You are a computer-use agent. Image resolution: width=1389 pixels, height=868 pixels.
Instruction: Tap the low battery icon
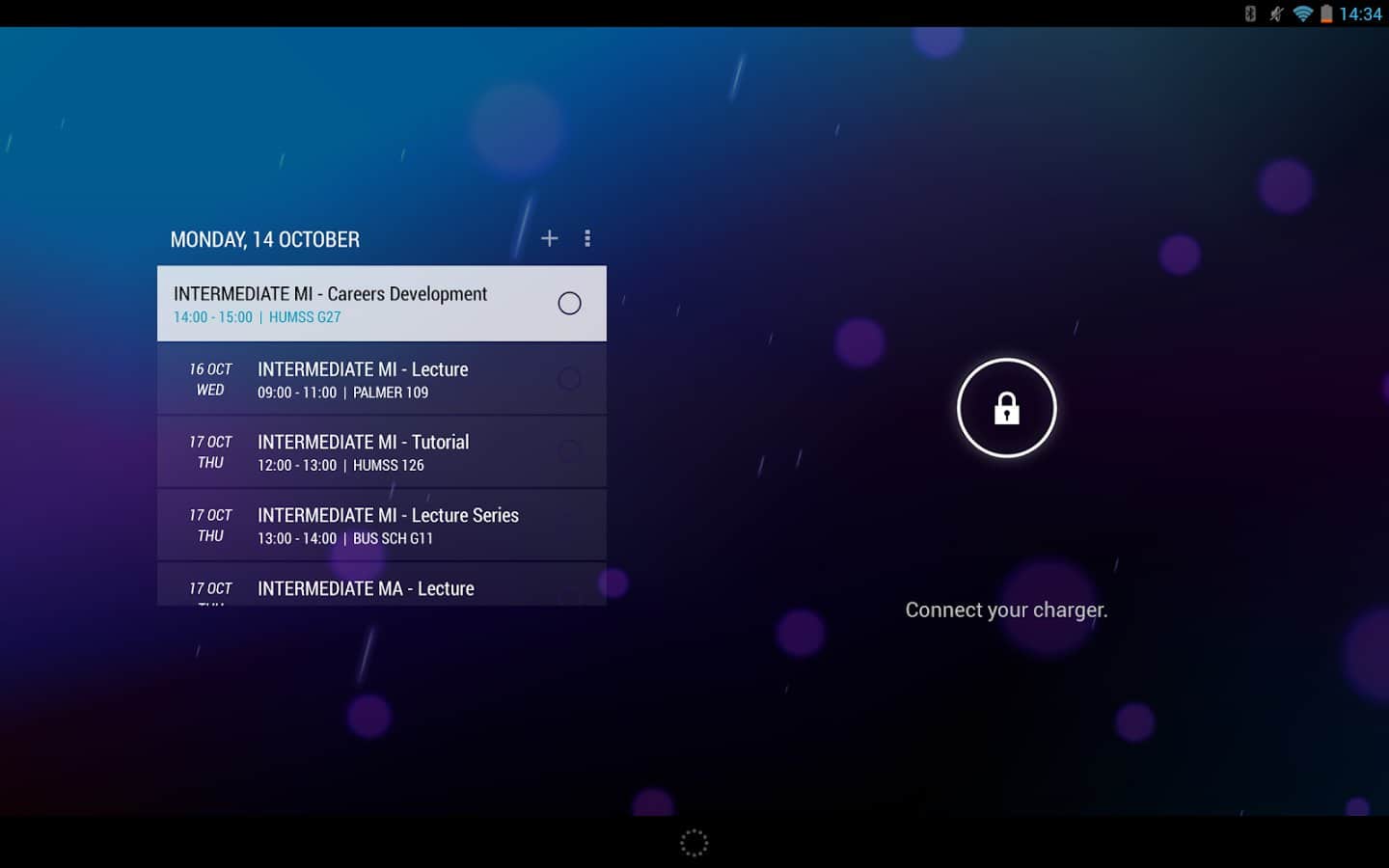coord(1326,14)
